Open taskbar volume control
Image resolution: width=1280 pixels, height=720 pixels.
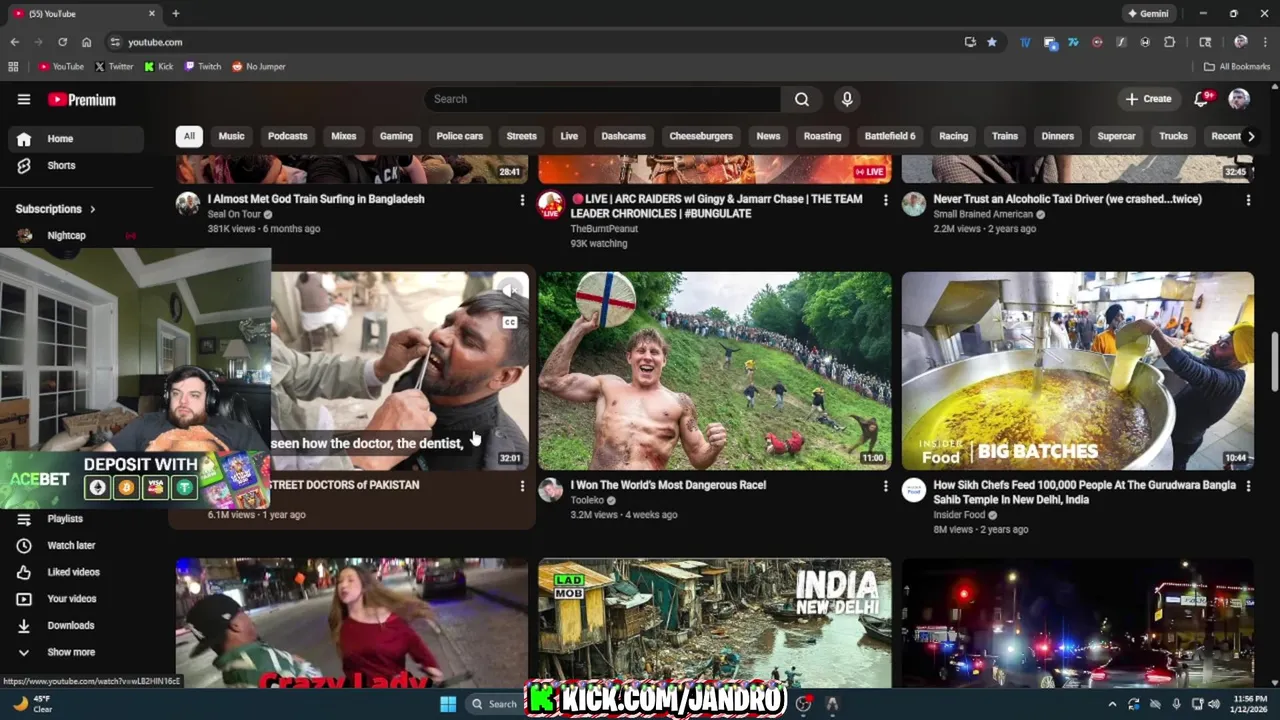point(1213,704)
